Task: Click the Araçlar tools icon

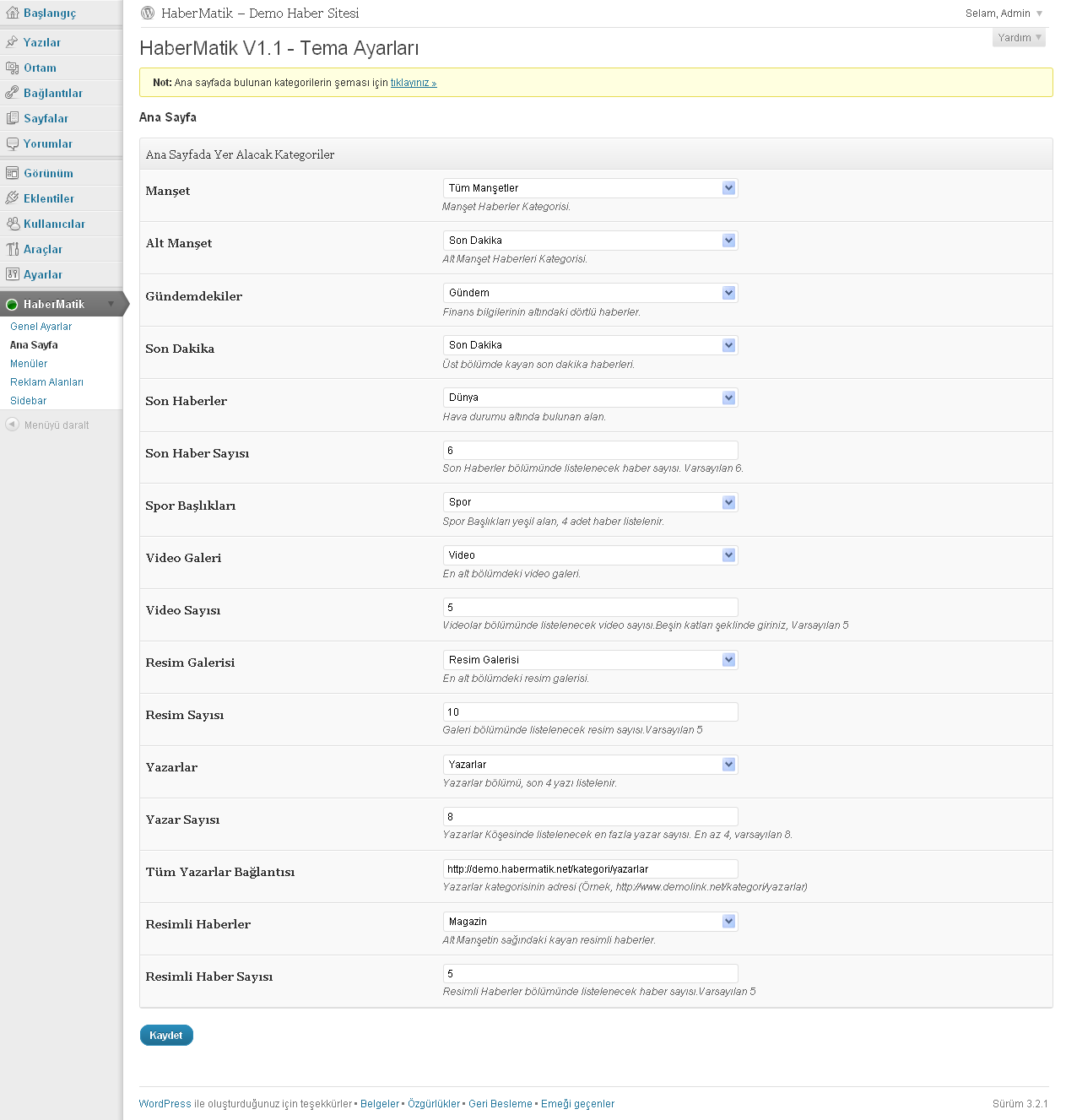Action: click(x=12, y=249)
